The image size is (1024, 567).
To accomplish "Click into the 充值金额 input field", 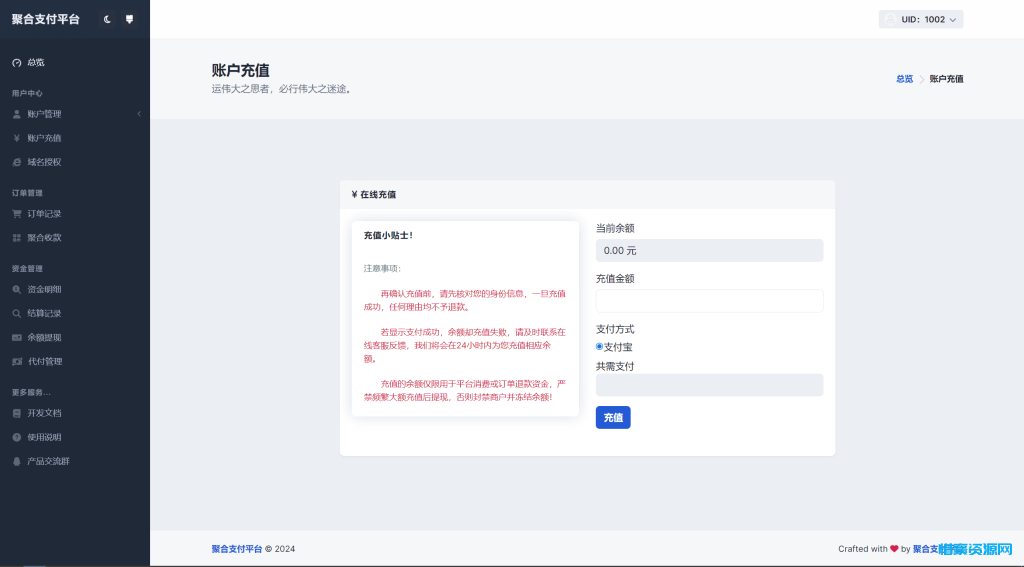I will point(709,301).
